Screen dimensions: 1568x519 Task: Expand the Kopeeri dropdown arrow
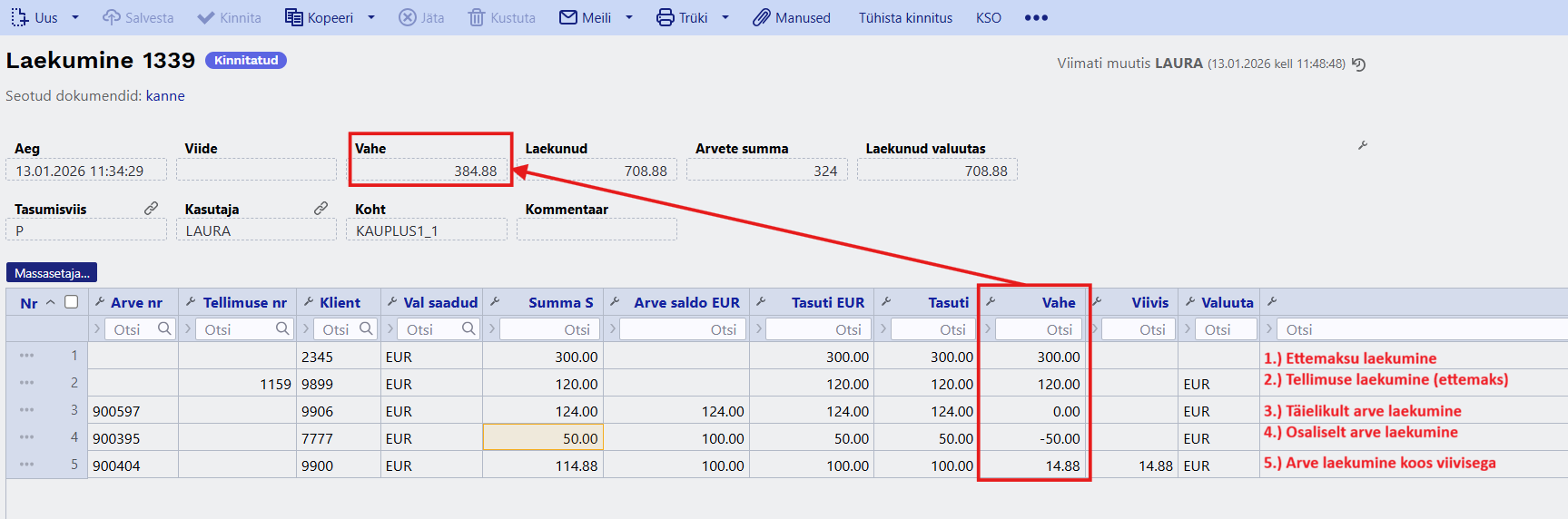point(371,18)
